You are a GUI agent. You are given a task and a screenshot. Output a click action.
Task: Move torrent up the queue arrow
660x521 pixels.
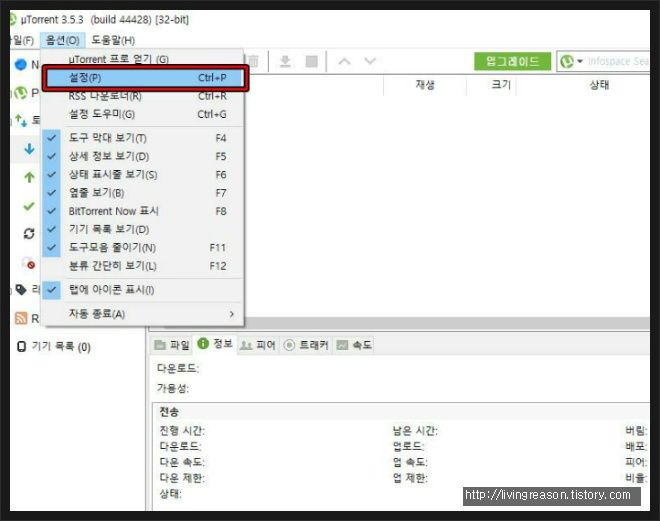[344, 61]
